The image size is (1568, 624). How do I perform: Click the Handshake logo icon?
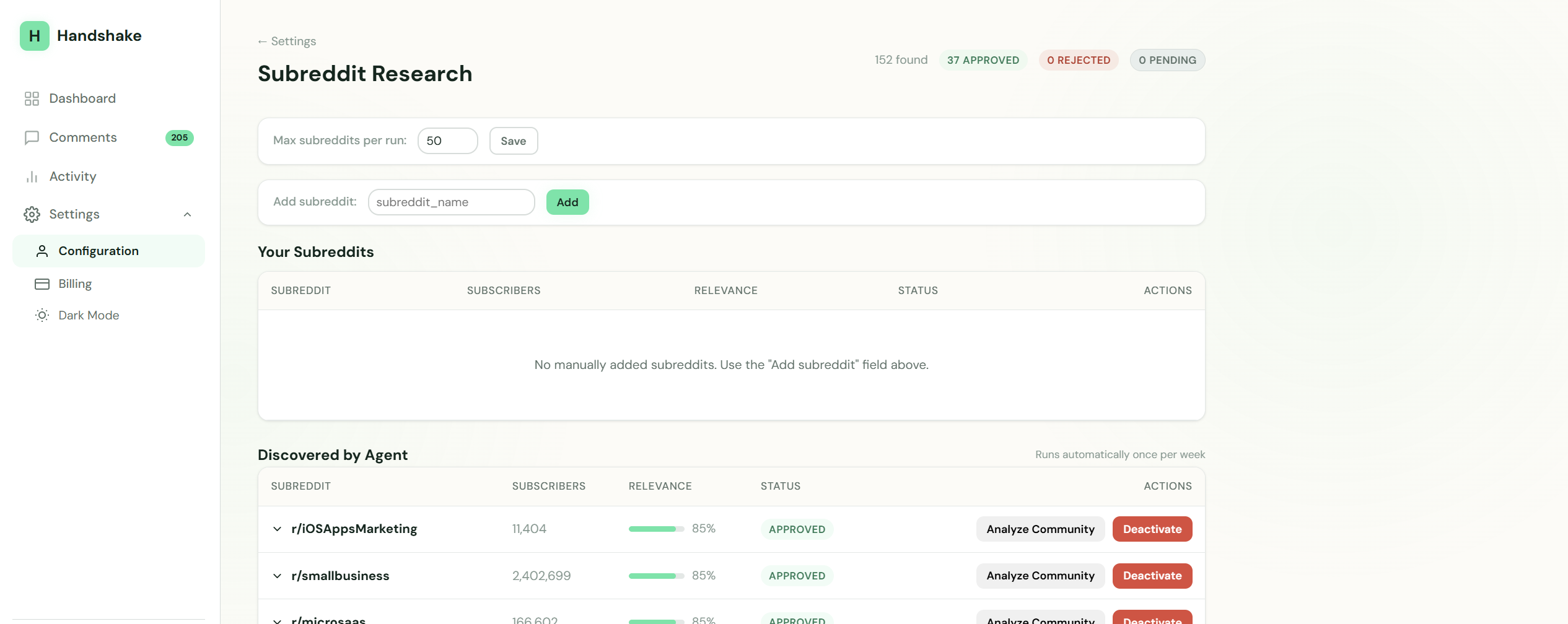34,35
